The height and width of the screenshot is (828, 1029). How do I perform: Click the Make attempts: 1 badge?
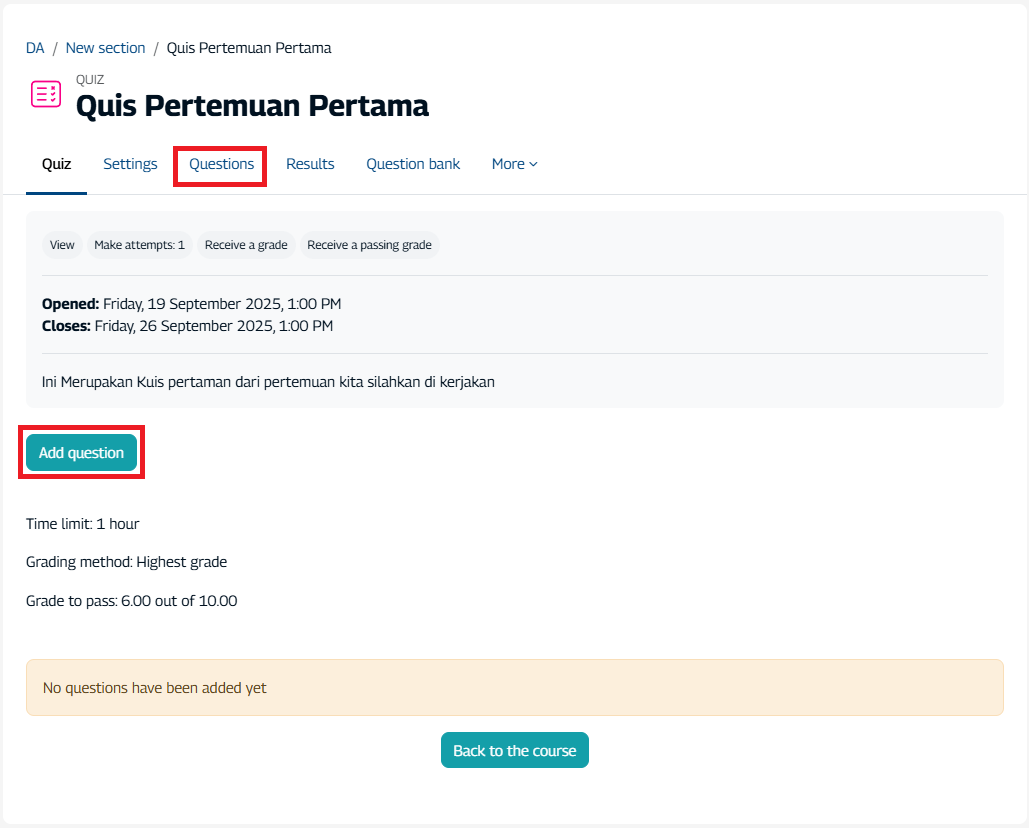pyautogui.click(x=140, y=244)
